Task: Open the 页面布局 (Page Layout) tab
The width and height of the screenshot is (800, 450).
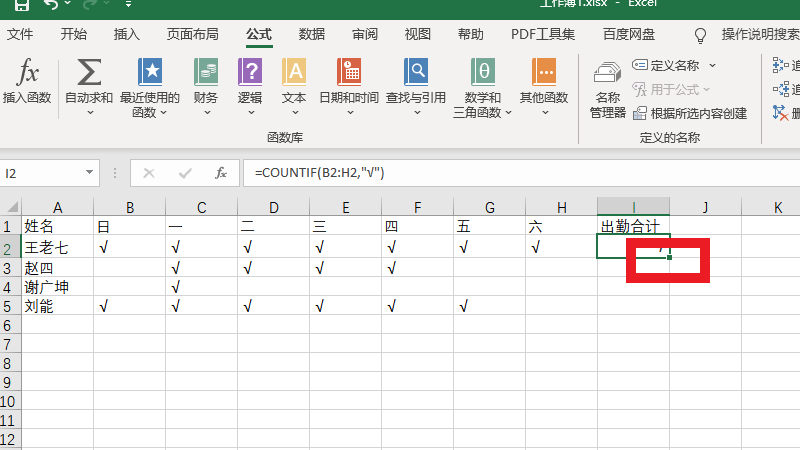Action: point(193,34)
